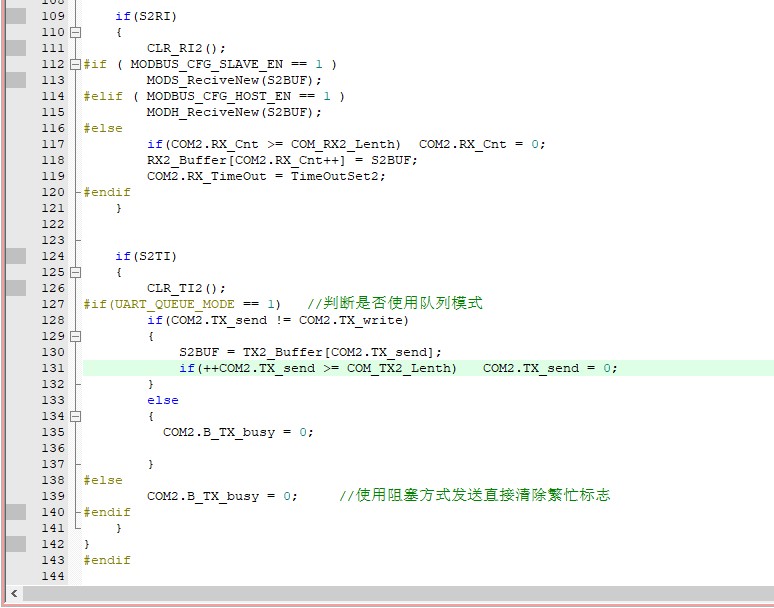The width and height of the screenshot is (774, 608).
Task: Click the '#else' directive on line 116
Action: pos(103,128)
